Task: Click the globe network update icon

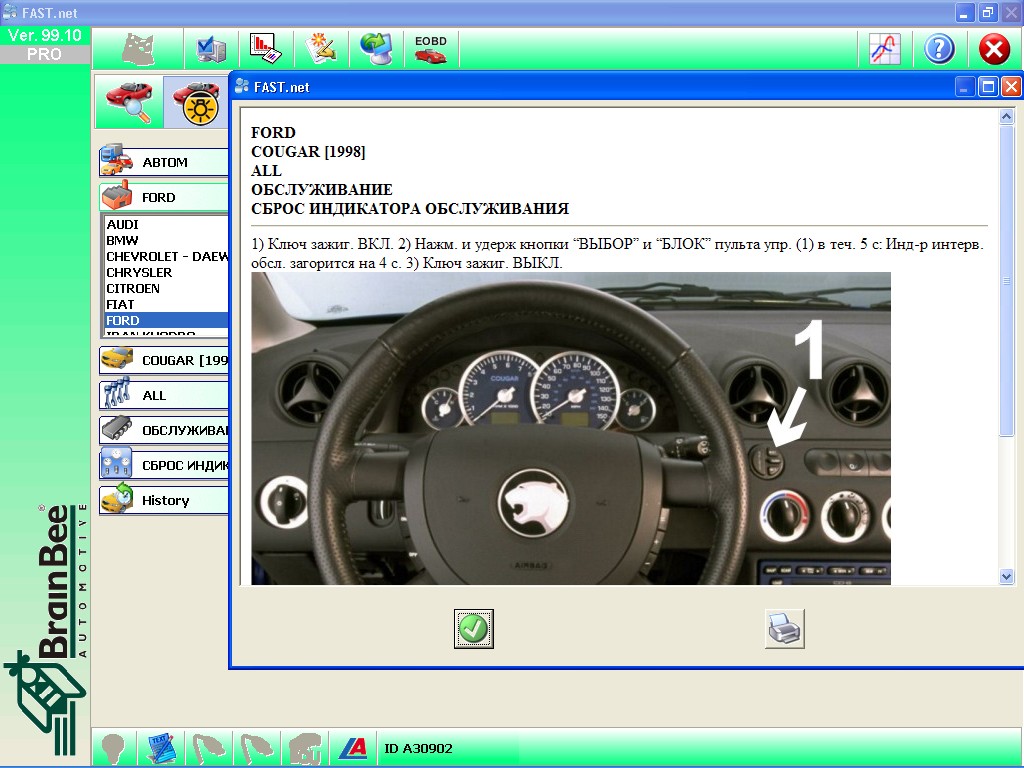Action: [376, 49]
